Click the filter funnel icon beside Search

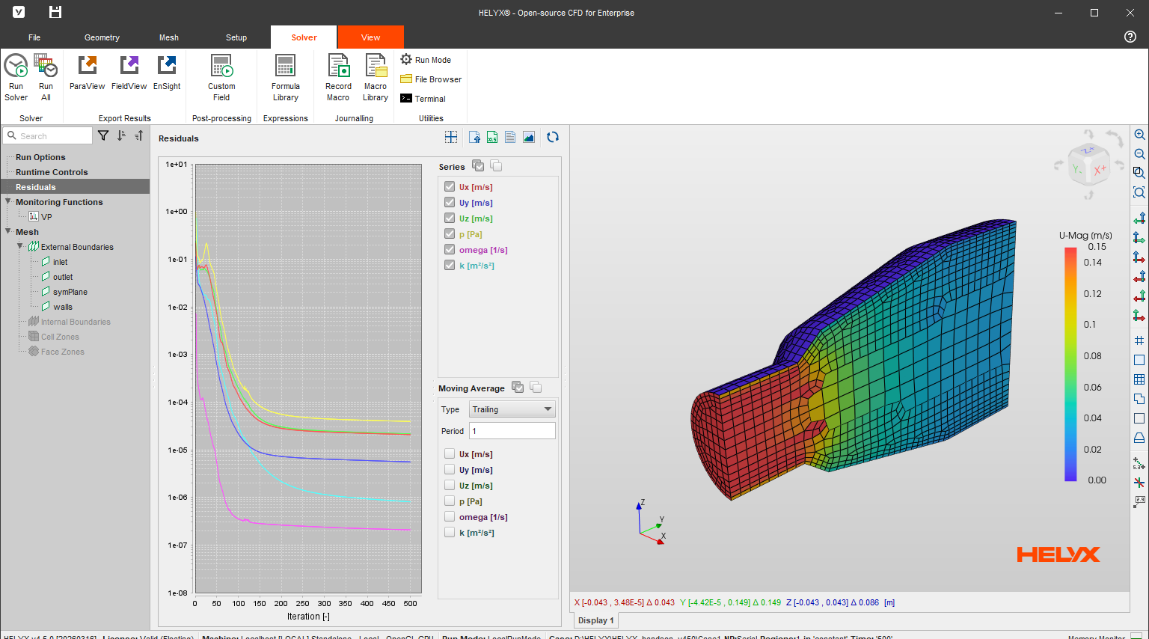(103, 136)
